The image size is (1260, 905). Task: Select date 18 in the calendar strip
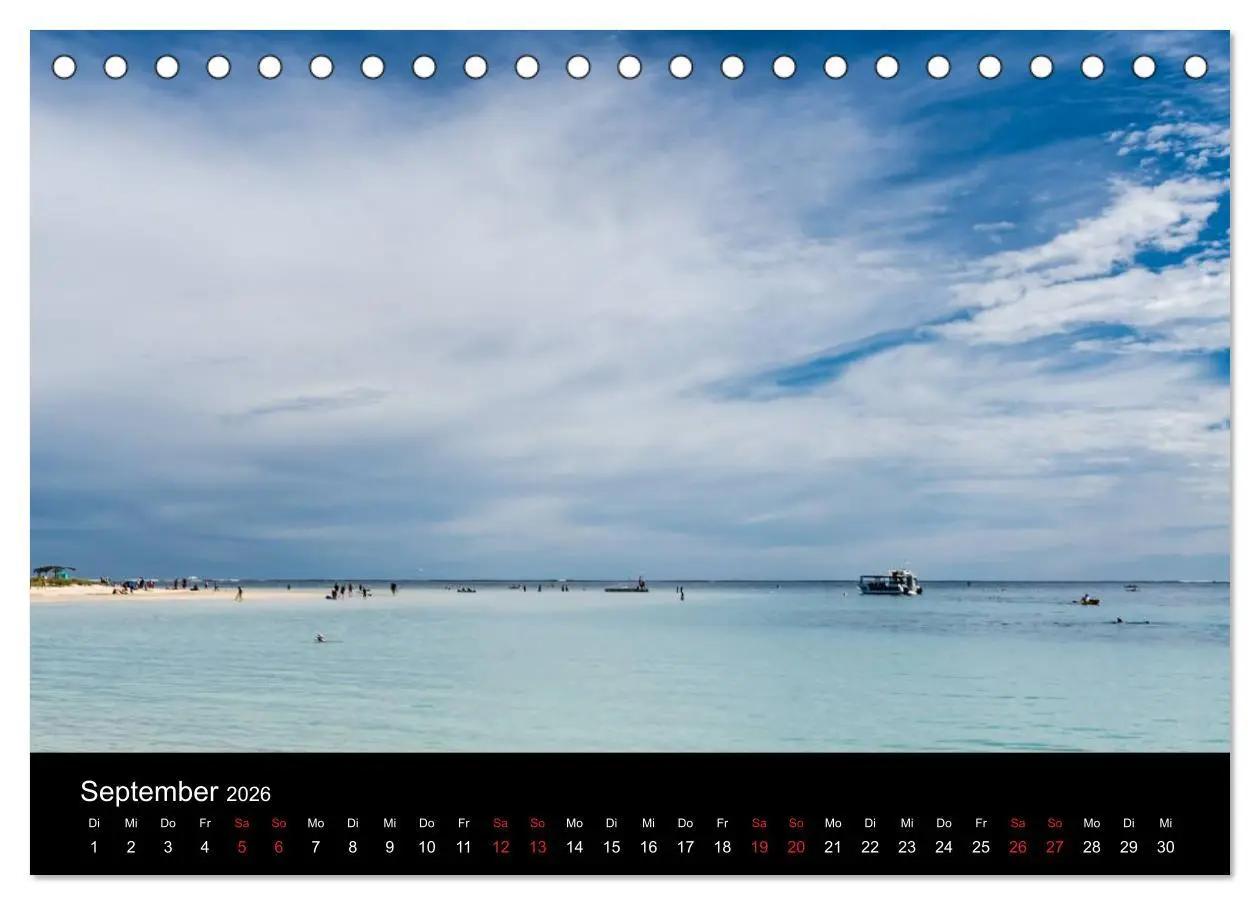click(x=723, y=847)
